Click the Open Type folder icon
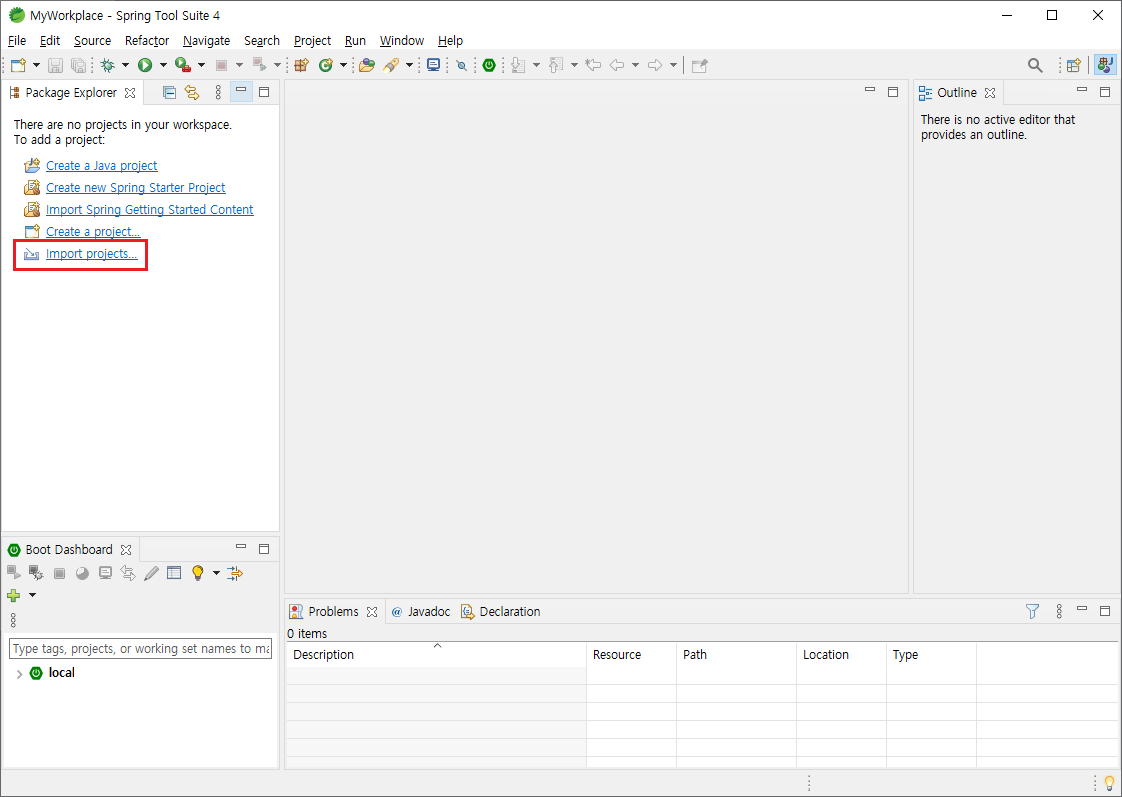Image resolution: width=1122 pixels, height=797 pixels. click(367, 65)
